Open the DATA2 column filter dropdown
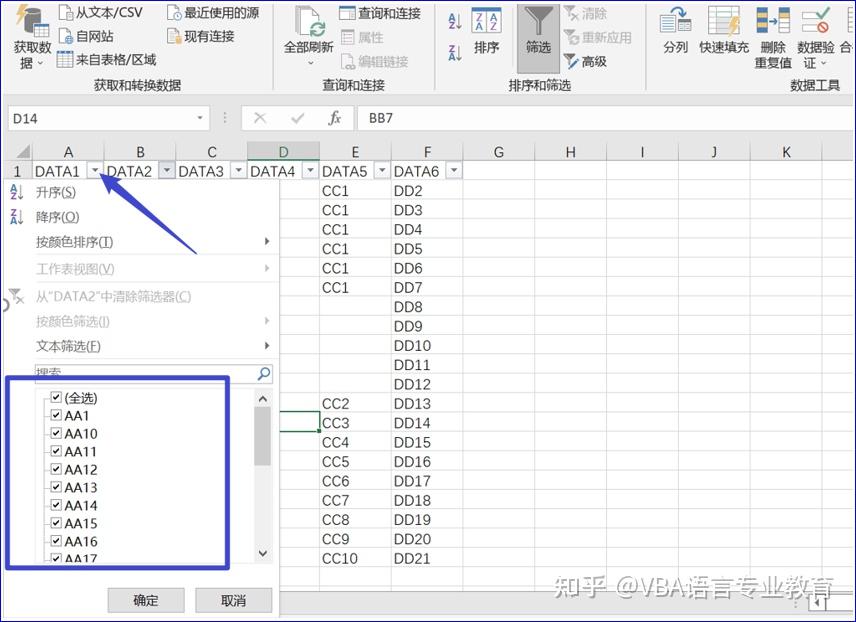856x622 pixels. [x=167, y=171]
